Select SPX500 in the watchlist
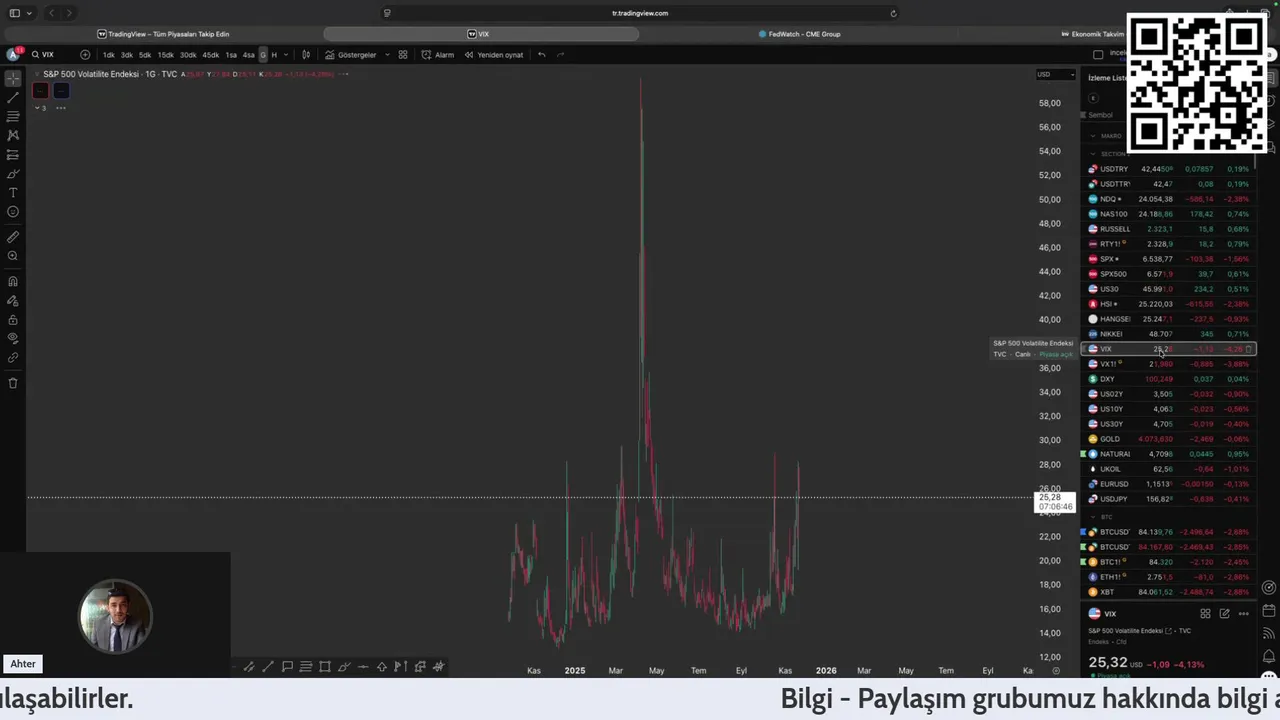This screenshot has width=1280, height=720. point(1168,274)
